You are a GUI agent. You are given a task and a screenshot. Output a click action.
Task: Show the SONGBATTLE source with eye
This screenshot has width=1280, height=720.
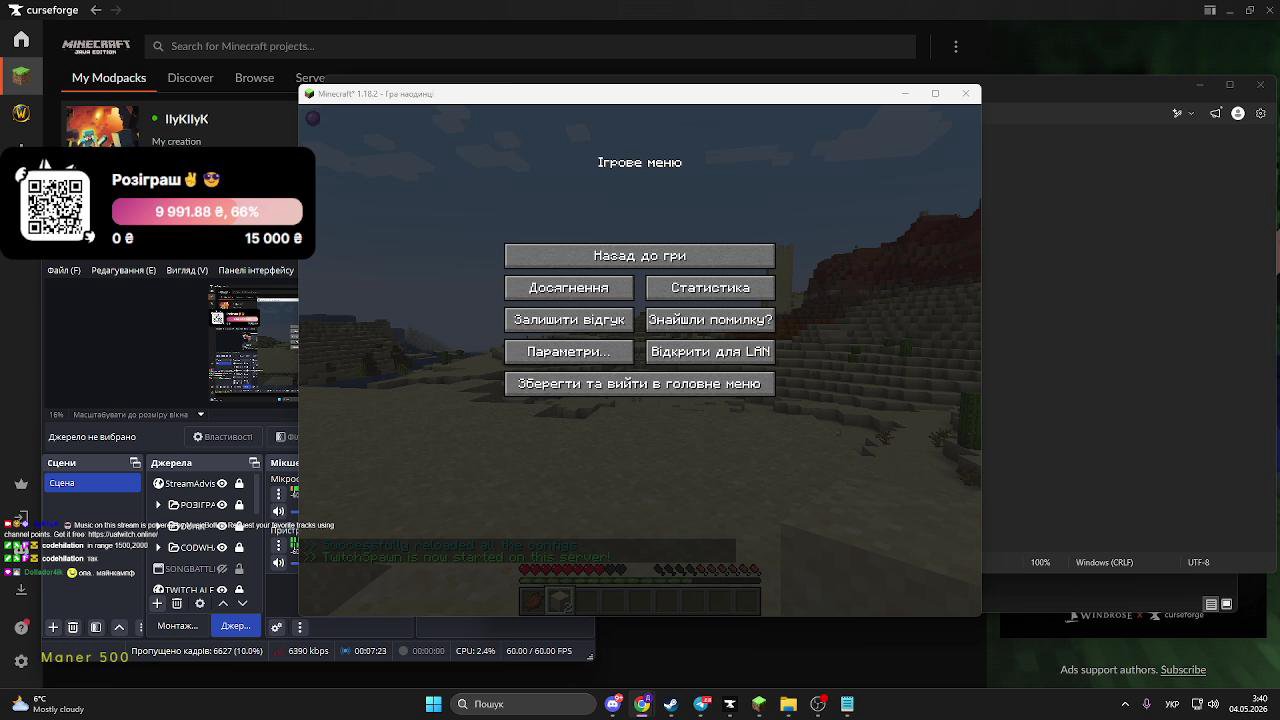point(222,569)
